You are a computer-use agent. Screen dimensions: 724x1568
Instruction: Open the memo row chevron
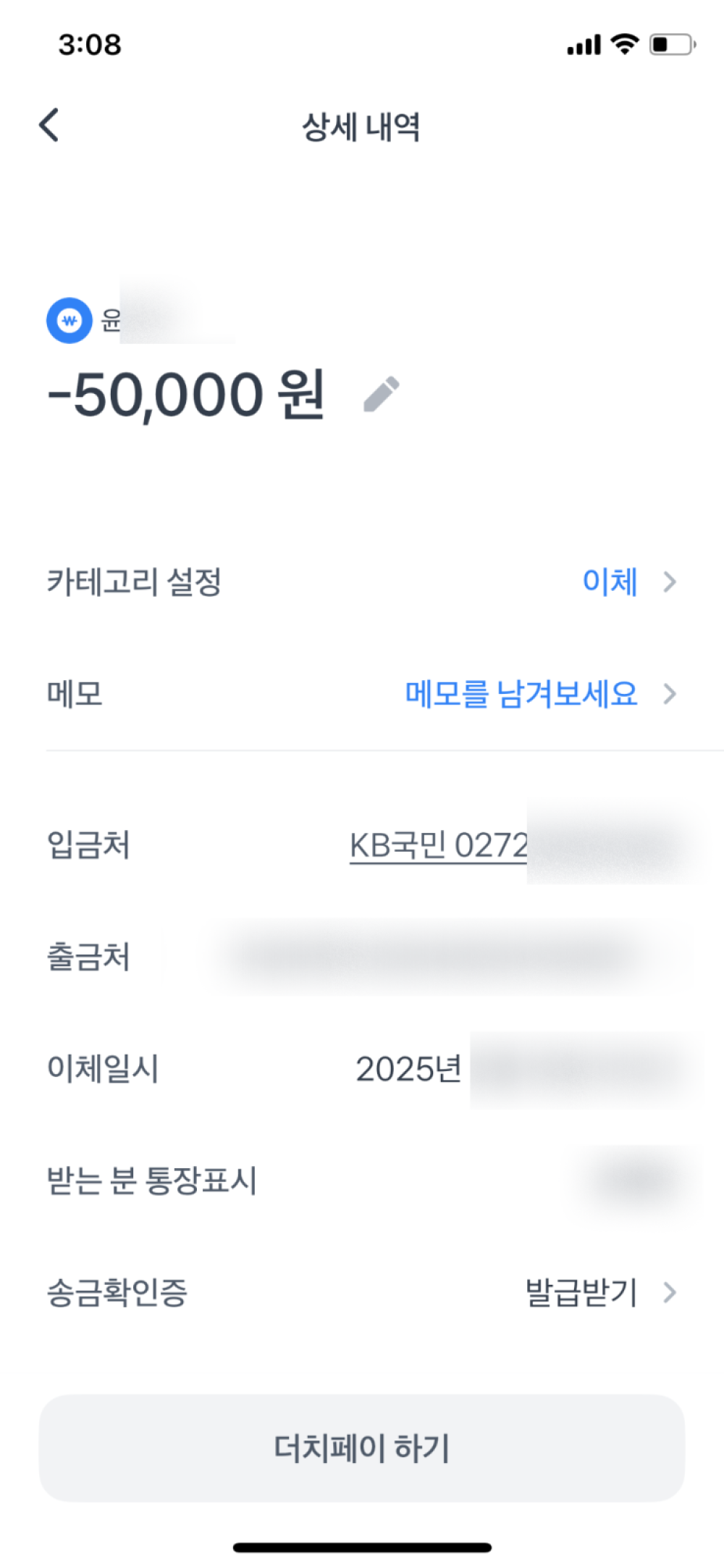670,694
